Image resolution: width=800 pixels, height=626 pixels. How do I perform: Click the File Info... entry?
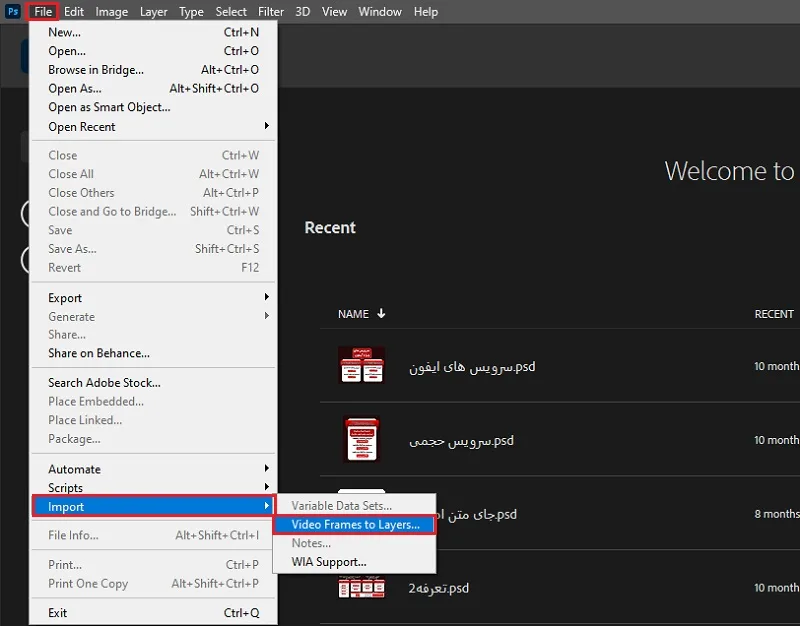(154, 535)
